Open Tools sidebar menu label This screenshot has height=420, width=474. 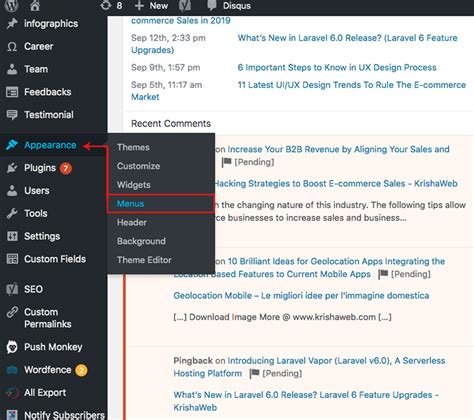coord(36,213)
